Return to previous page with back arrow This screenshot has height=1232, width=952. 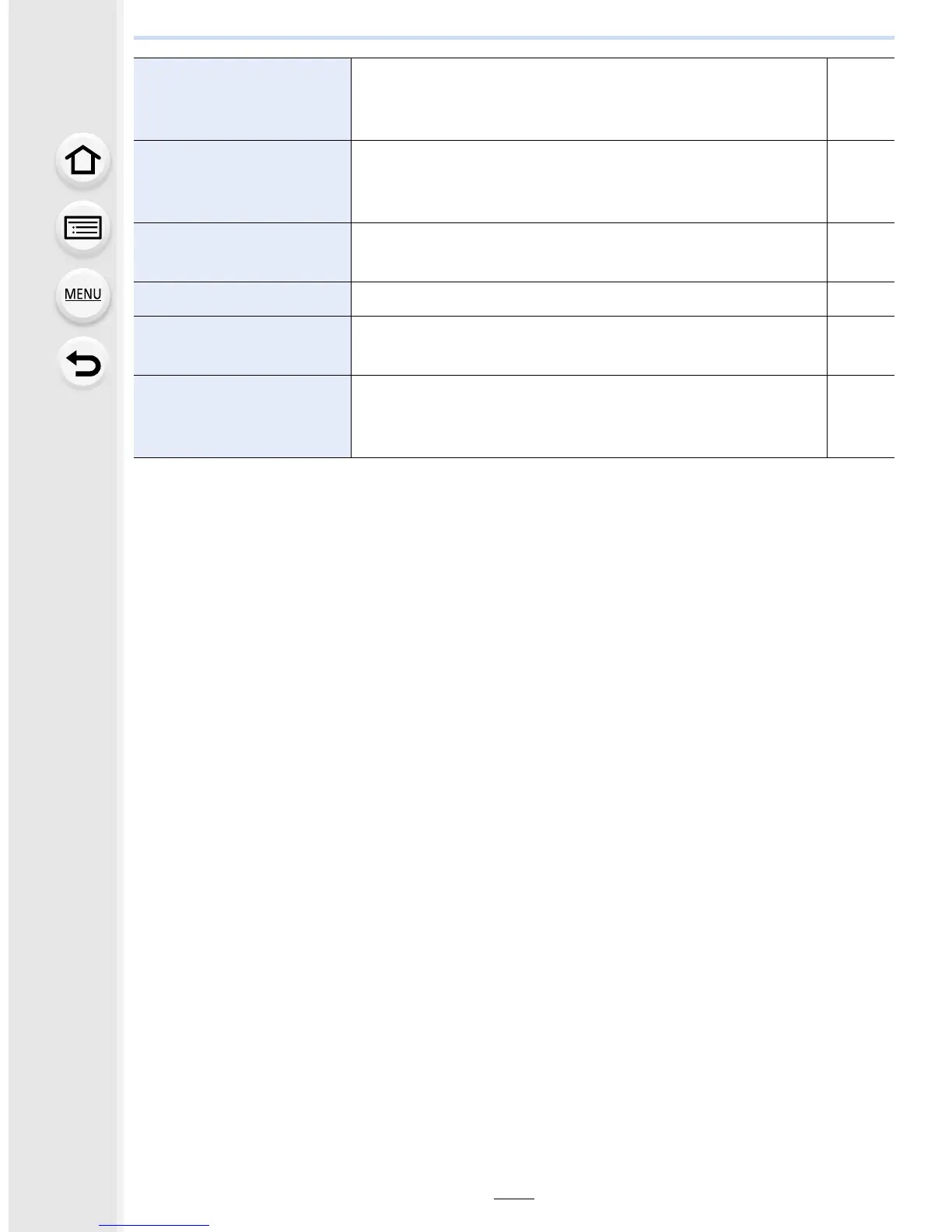click(83, 363)
